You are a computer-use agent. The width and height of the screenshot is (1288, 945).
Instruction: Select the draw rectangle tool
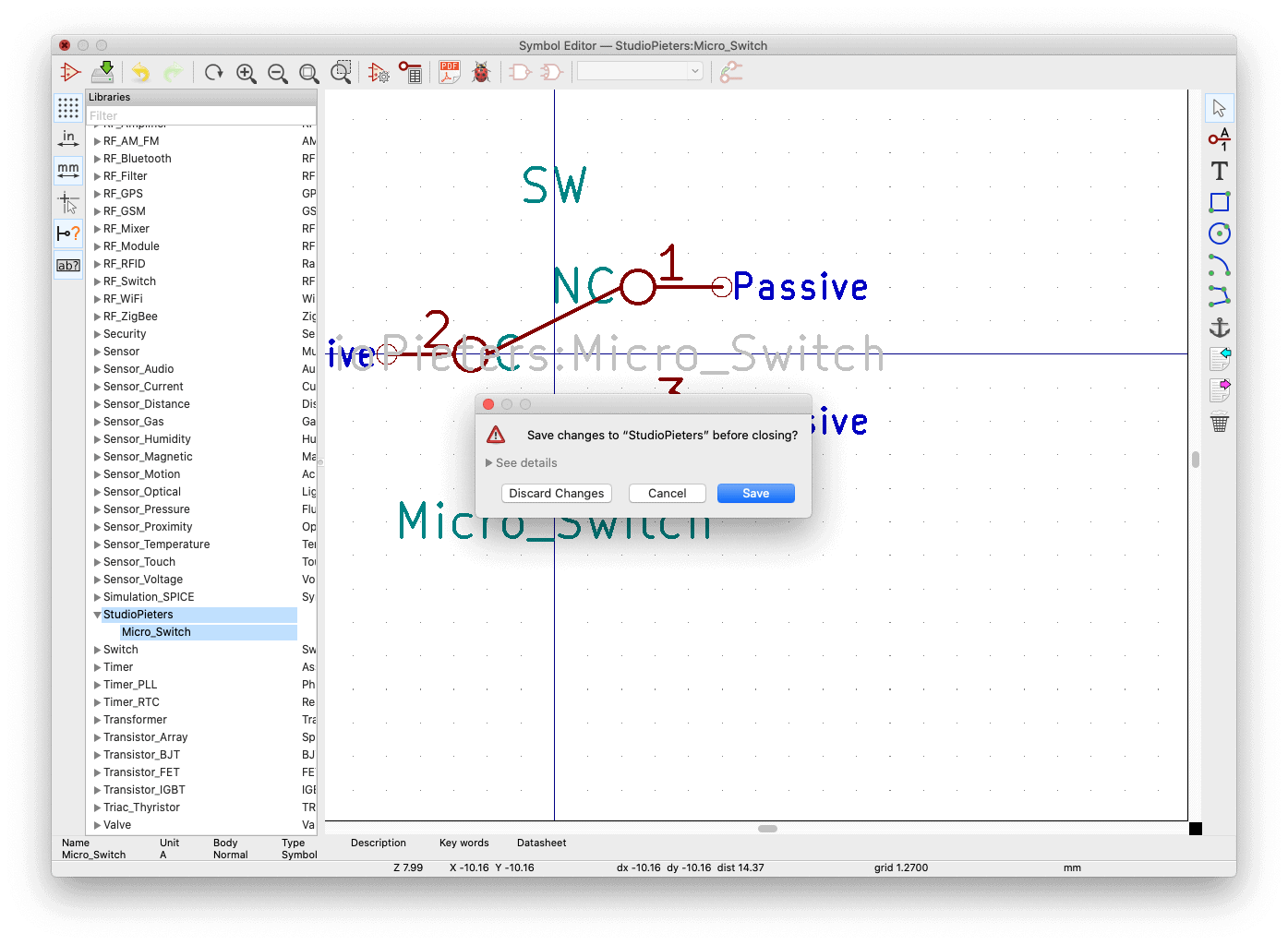(x=1220, y=202)
